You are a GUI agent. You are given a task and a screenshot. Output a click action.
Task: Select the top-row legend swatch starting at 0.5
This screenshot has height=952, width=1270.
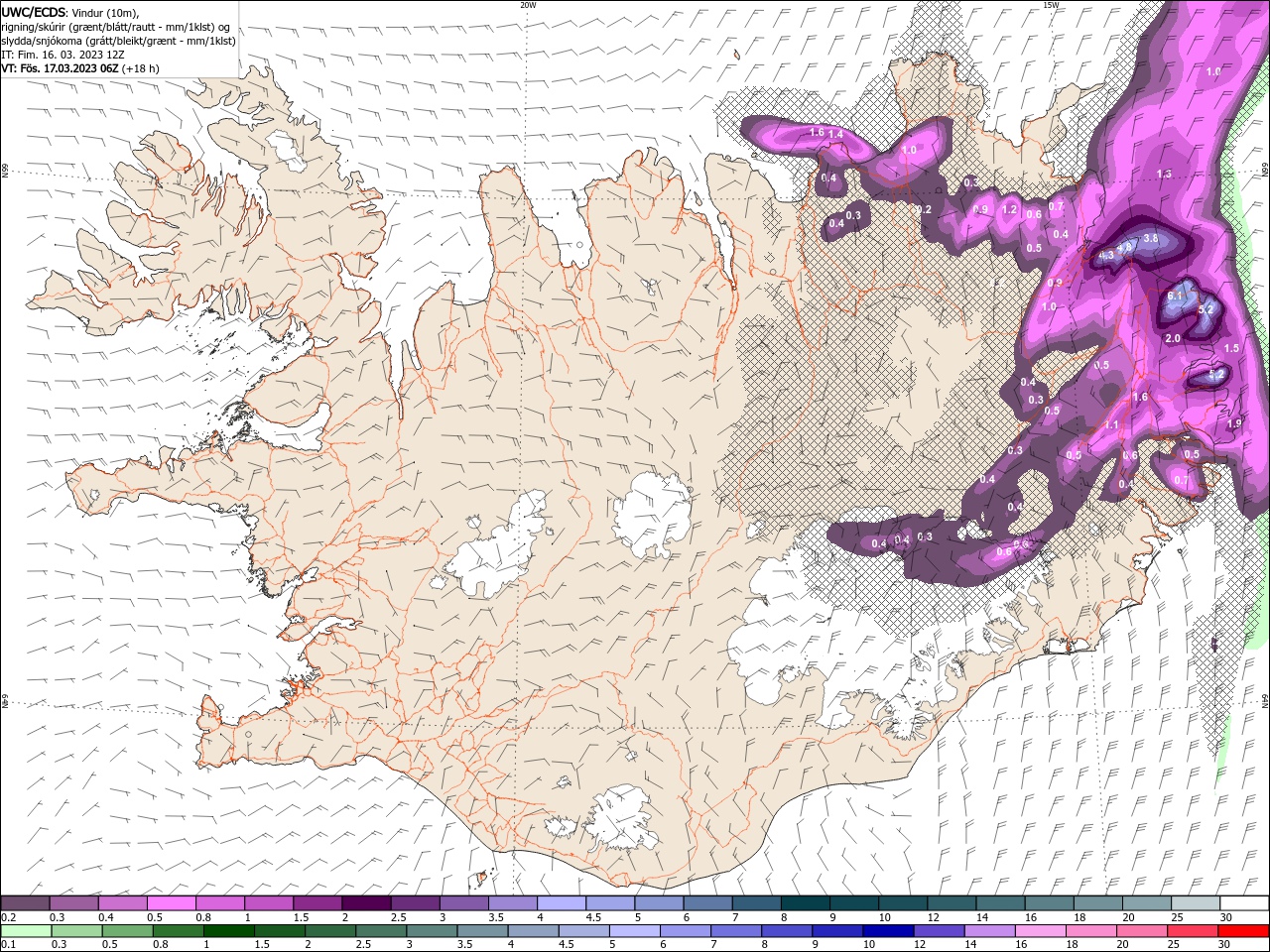click(x=171, y=903)
